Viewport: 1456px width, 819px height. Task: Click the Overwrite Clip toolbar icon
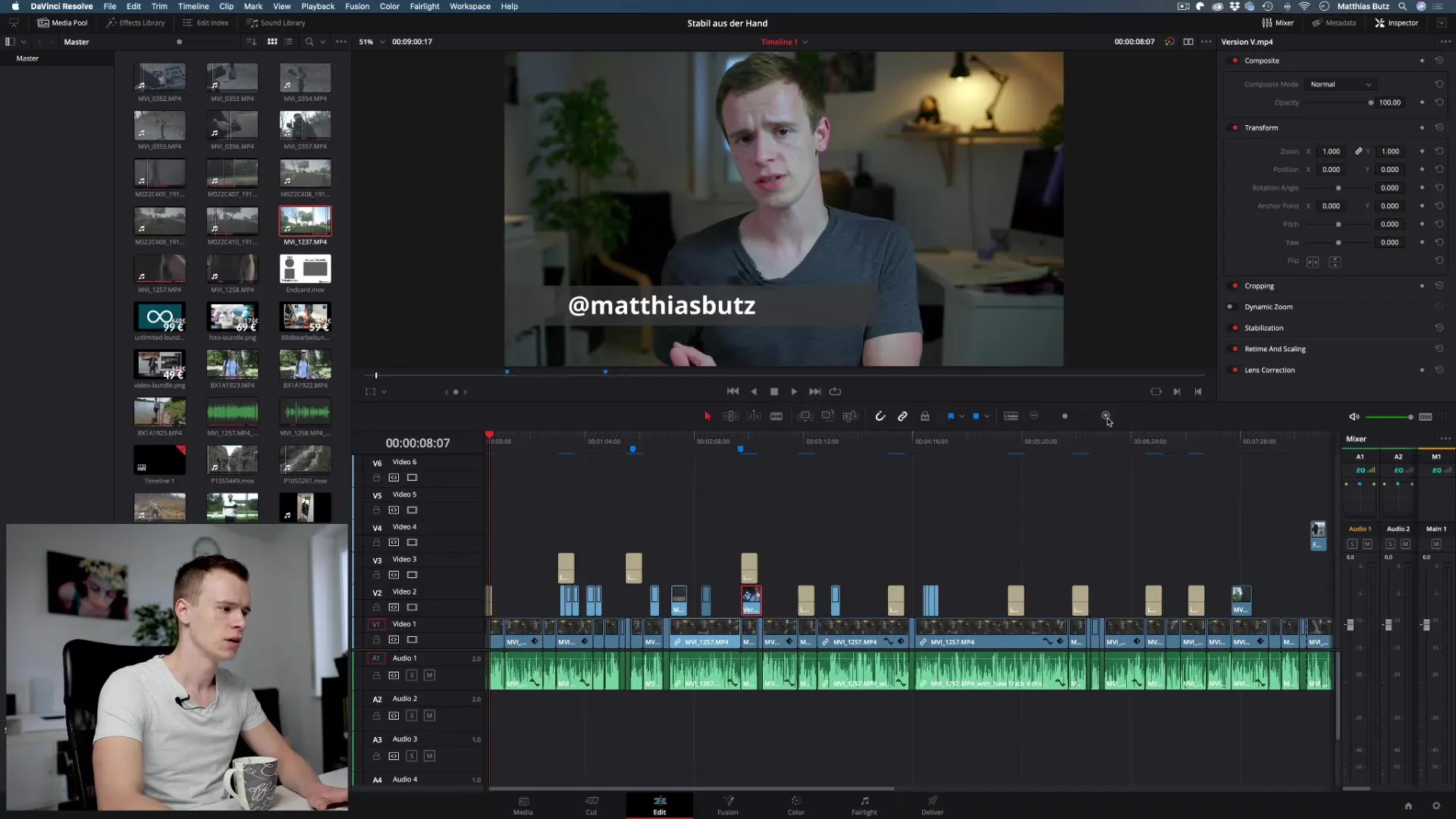(828, 416)
